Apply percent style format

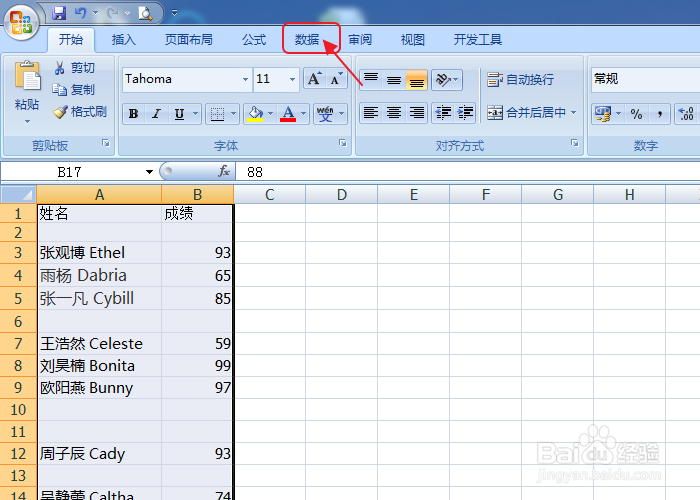pos(636,114)
